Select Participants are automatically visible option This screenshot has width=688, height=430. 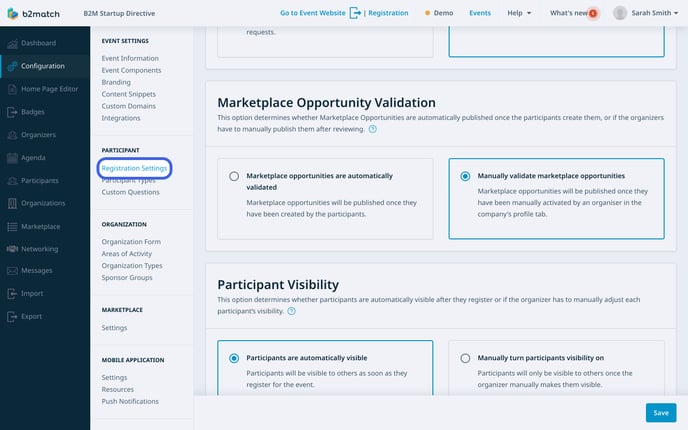pyautogui.click(x=234, y=358)
